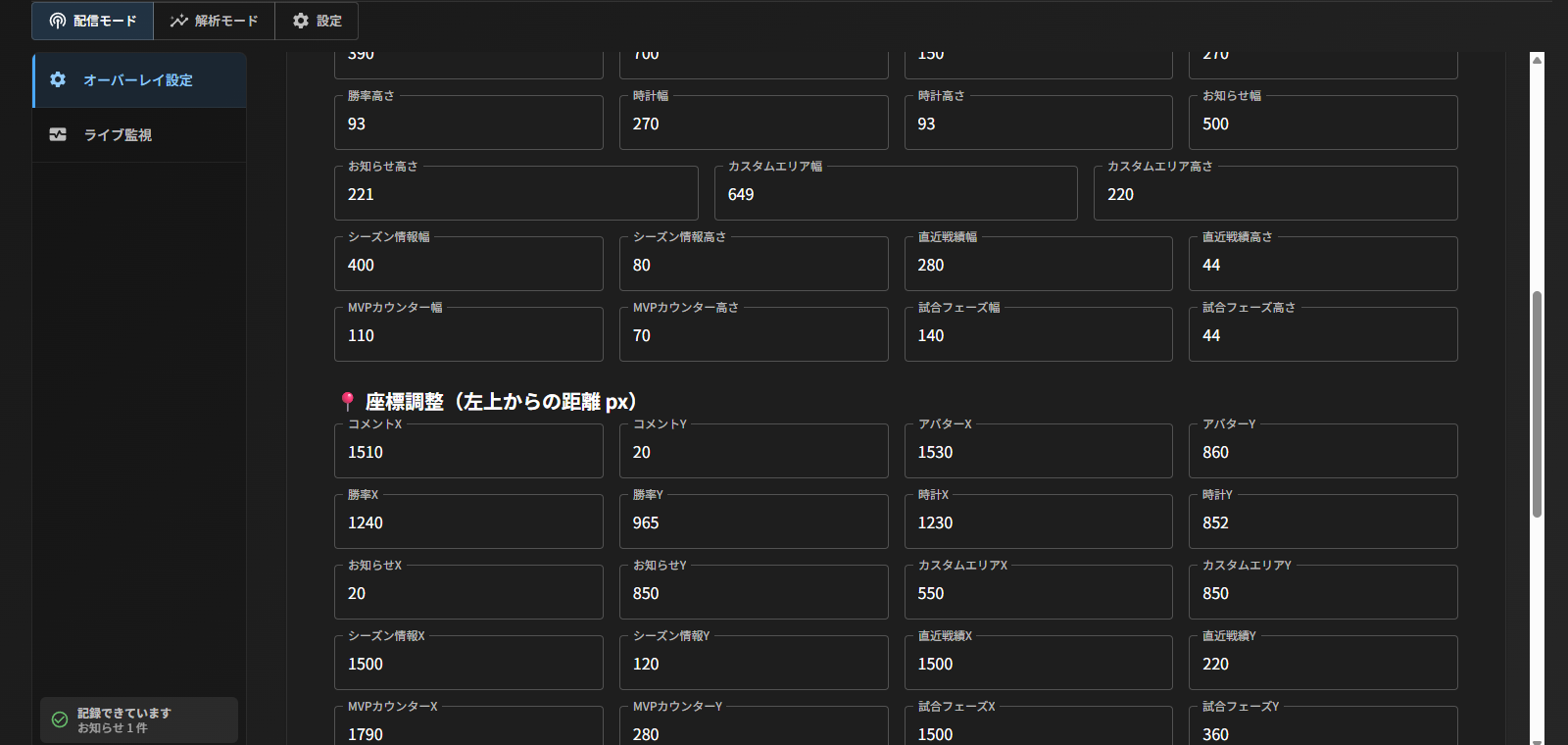Edit the 試合フェーズ高さ field
This screenshot has width=1568, height=745.
click(1323, 334)
